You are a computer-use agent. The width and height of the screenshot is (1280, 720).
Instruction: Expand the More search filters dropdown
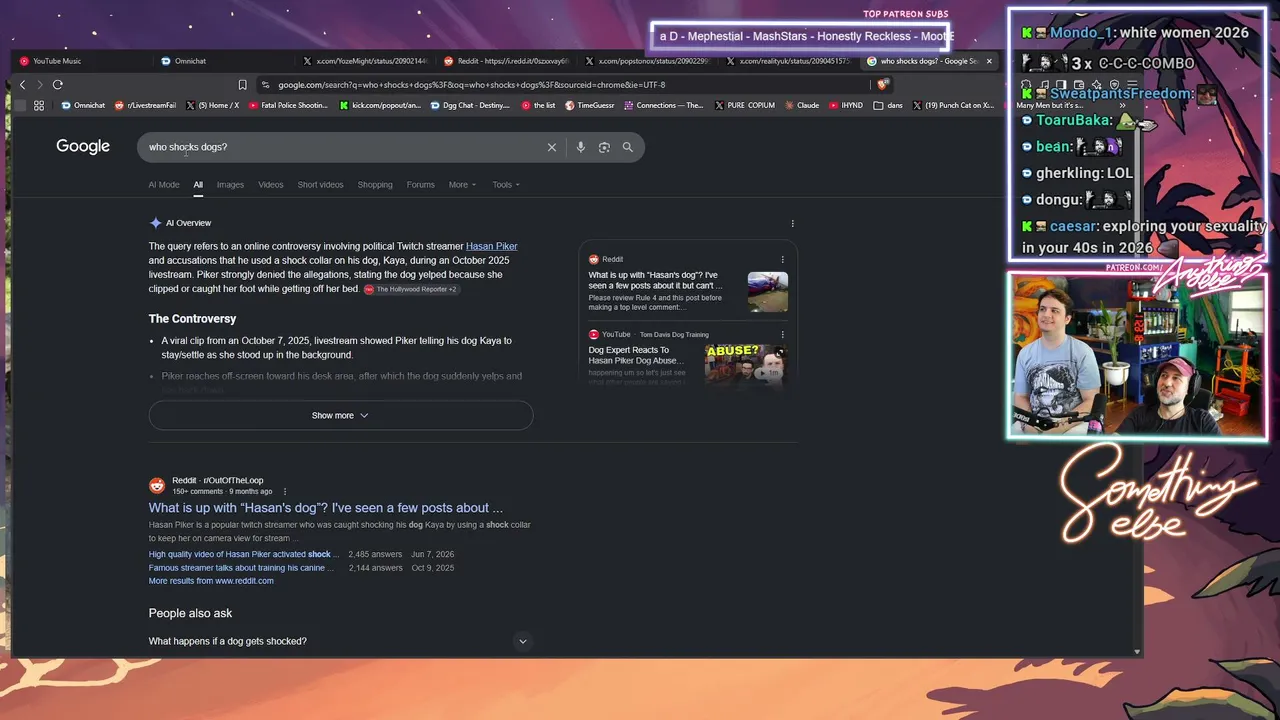(x=462, y=185)
